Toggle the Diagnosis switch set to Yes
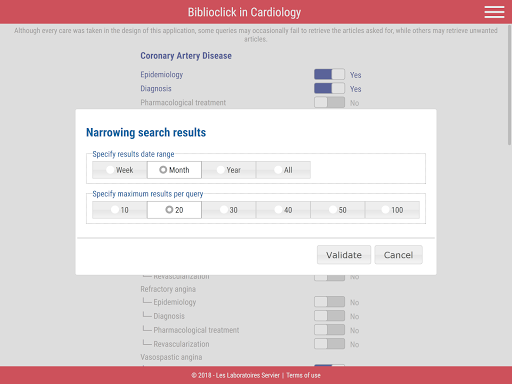Image resolution: width=512 pixels, height=384 pixels. pos(329,88)
